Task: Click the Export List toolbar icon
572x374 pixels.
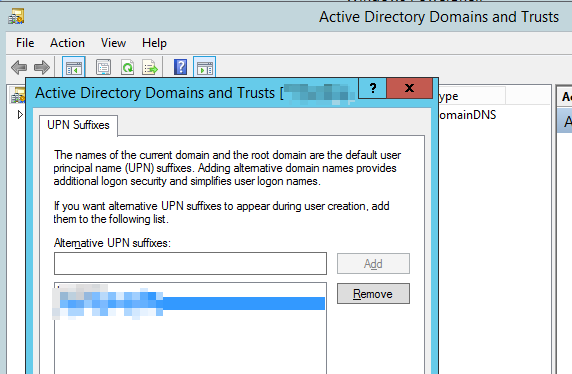Action: tap(150, 68)
